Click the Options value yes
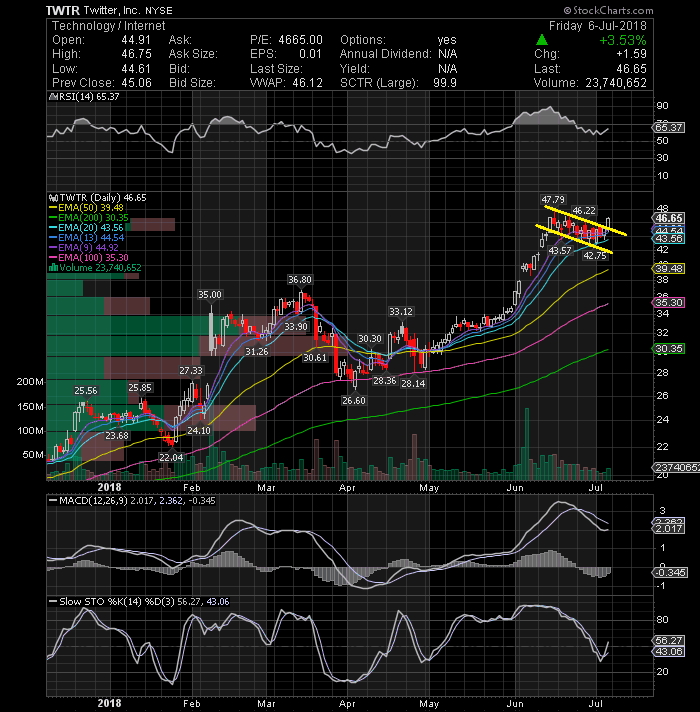Screen dimensions: 700x712 (x=447, y=40)
